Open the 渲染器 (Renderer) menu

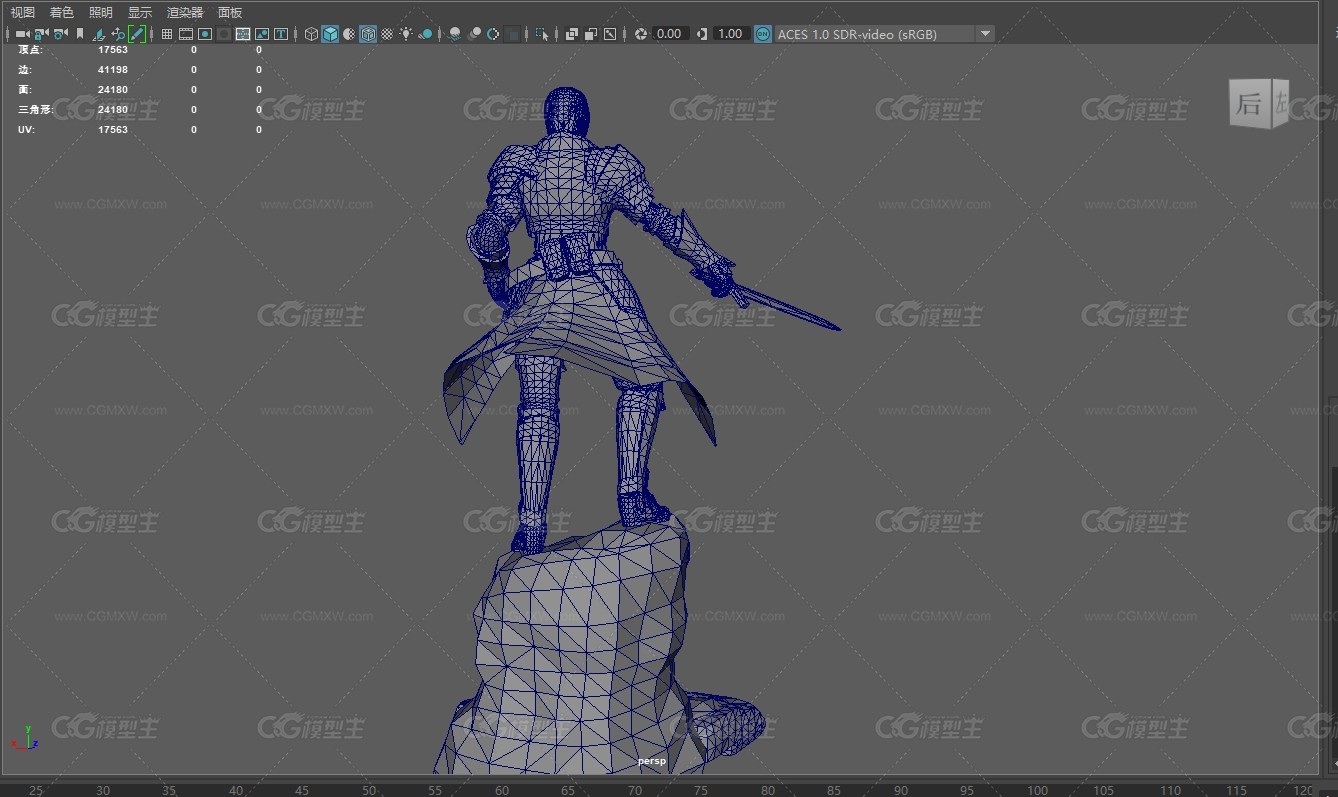(x=185, y=12)
